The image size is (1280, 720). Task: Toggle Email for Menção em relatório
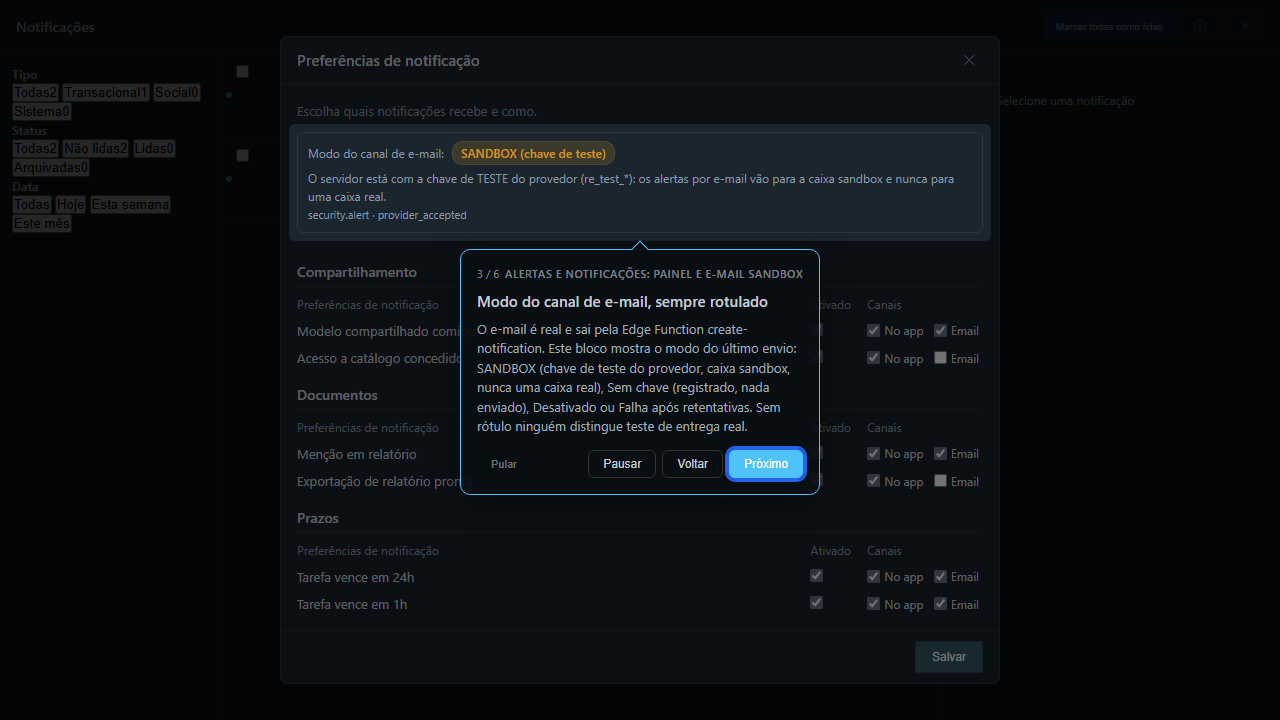pyautogui.click(x=941, y=453)
